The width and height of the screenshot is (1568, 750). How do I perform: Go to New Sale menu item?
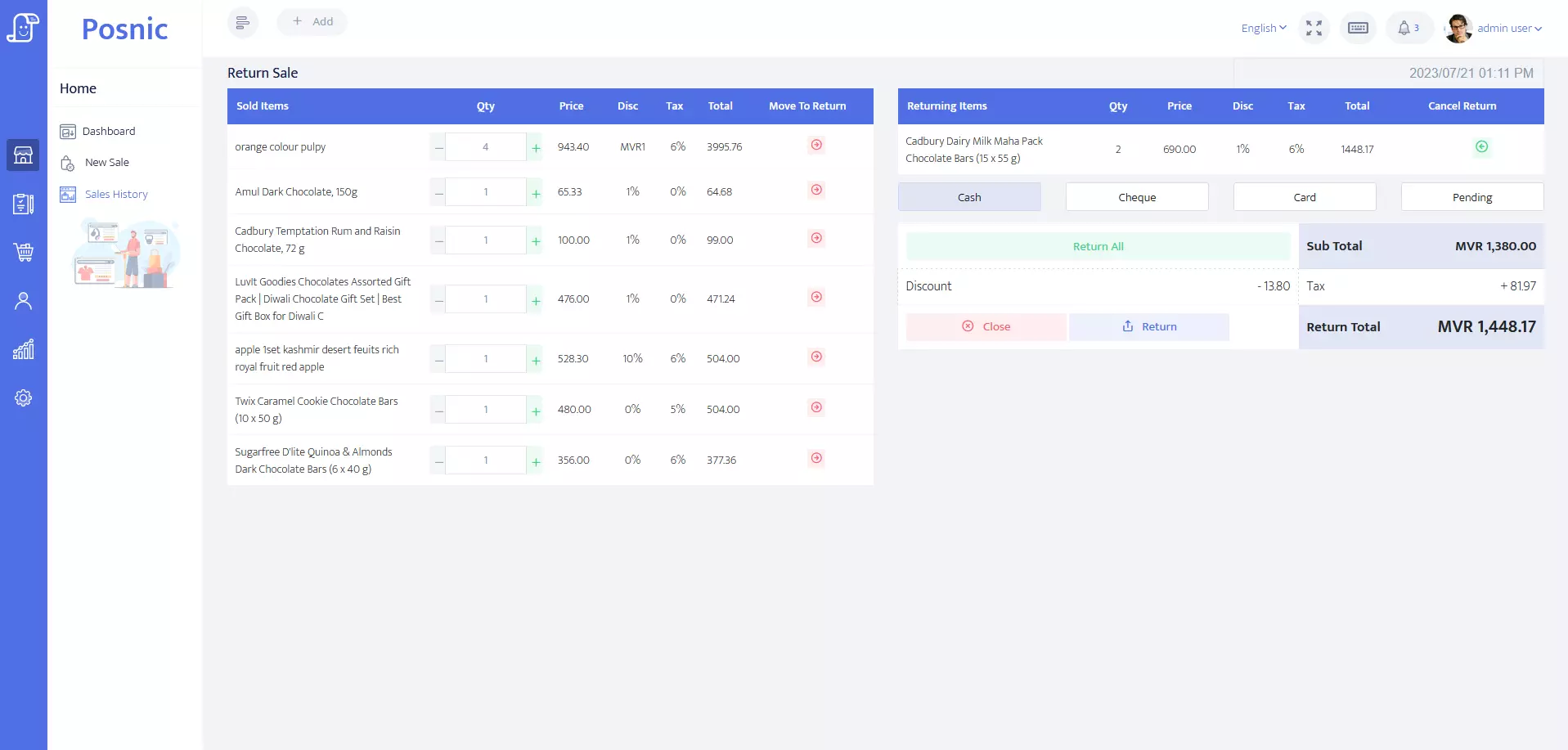(x=107, y=163)
